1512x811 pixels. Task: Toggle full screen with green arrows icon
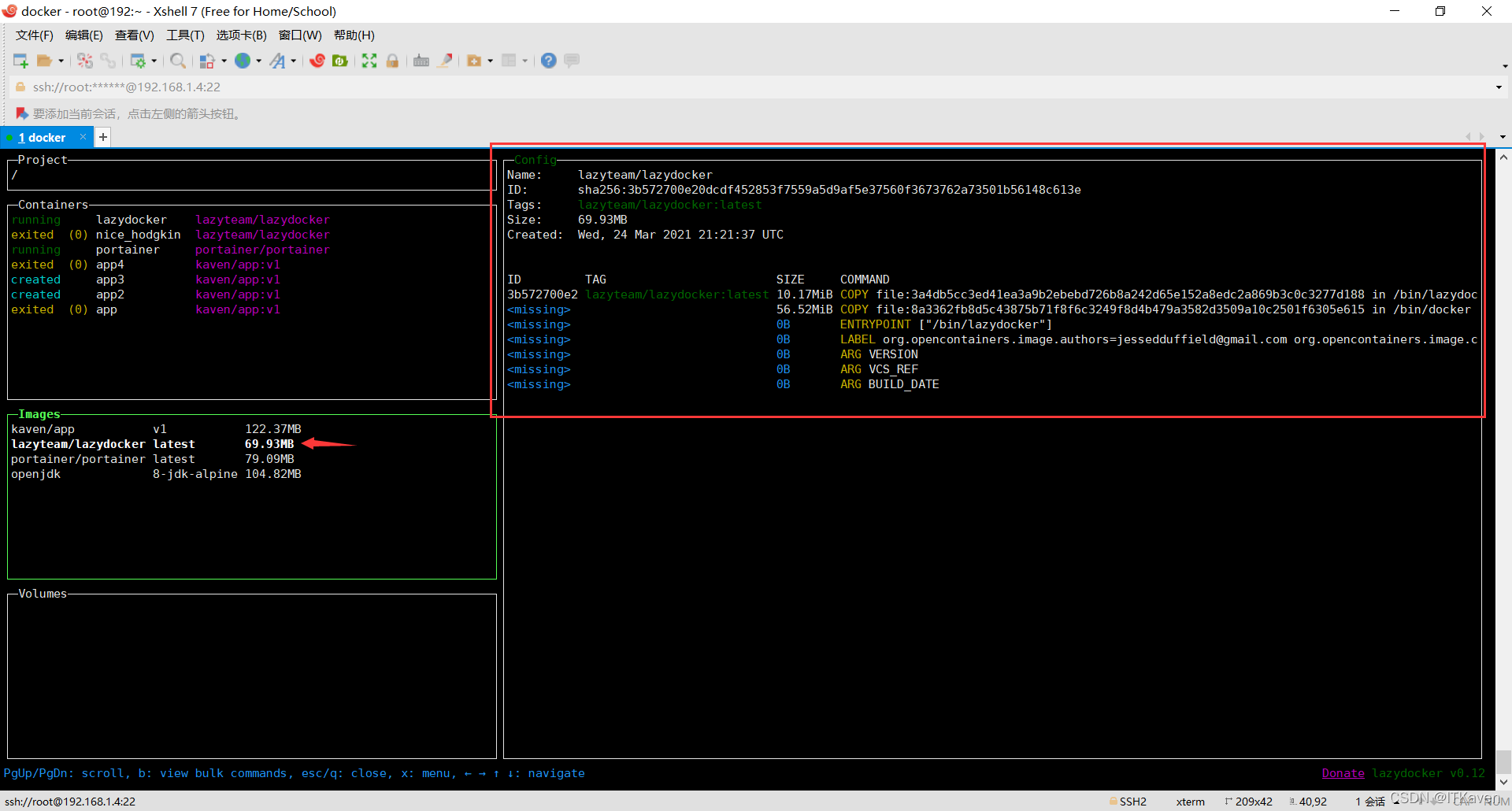tap(369, 61)
